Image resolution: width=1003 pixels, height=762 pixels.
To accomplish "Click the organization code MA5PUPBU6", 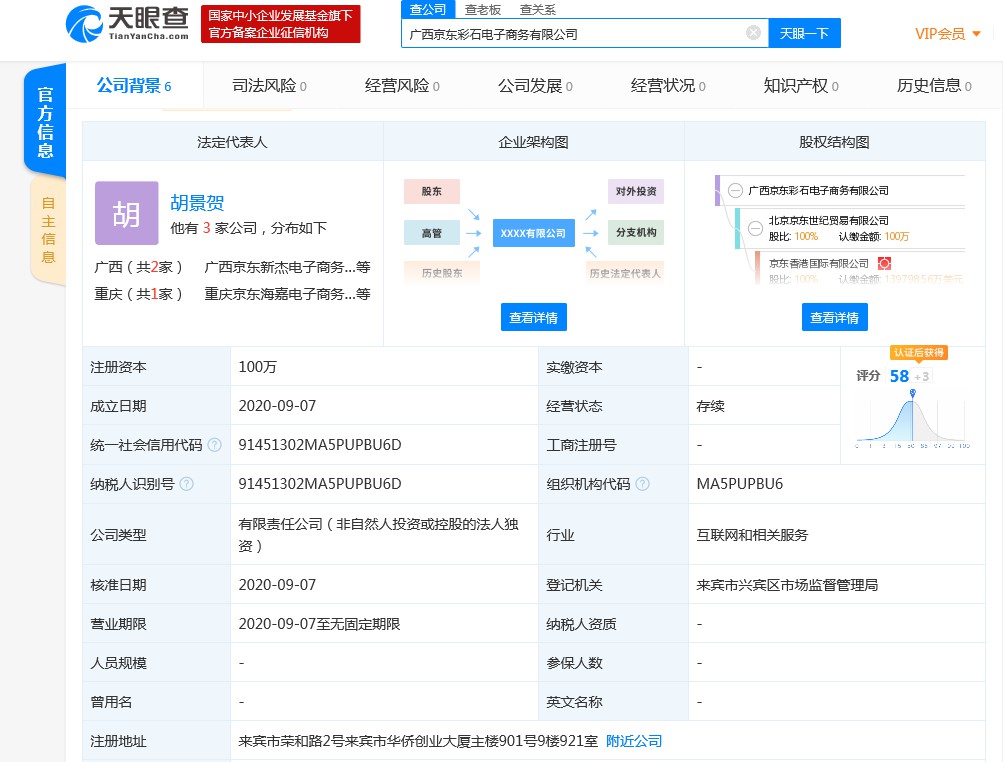I will (x=739, y=484).
